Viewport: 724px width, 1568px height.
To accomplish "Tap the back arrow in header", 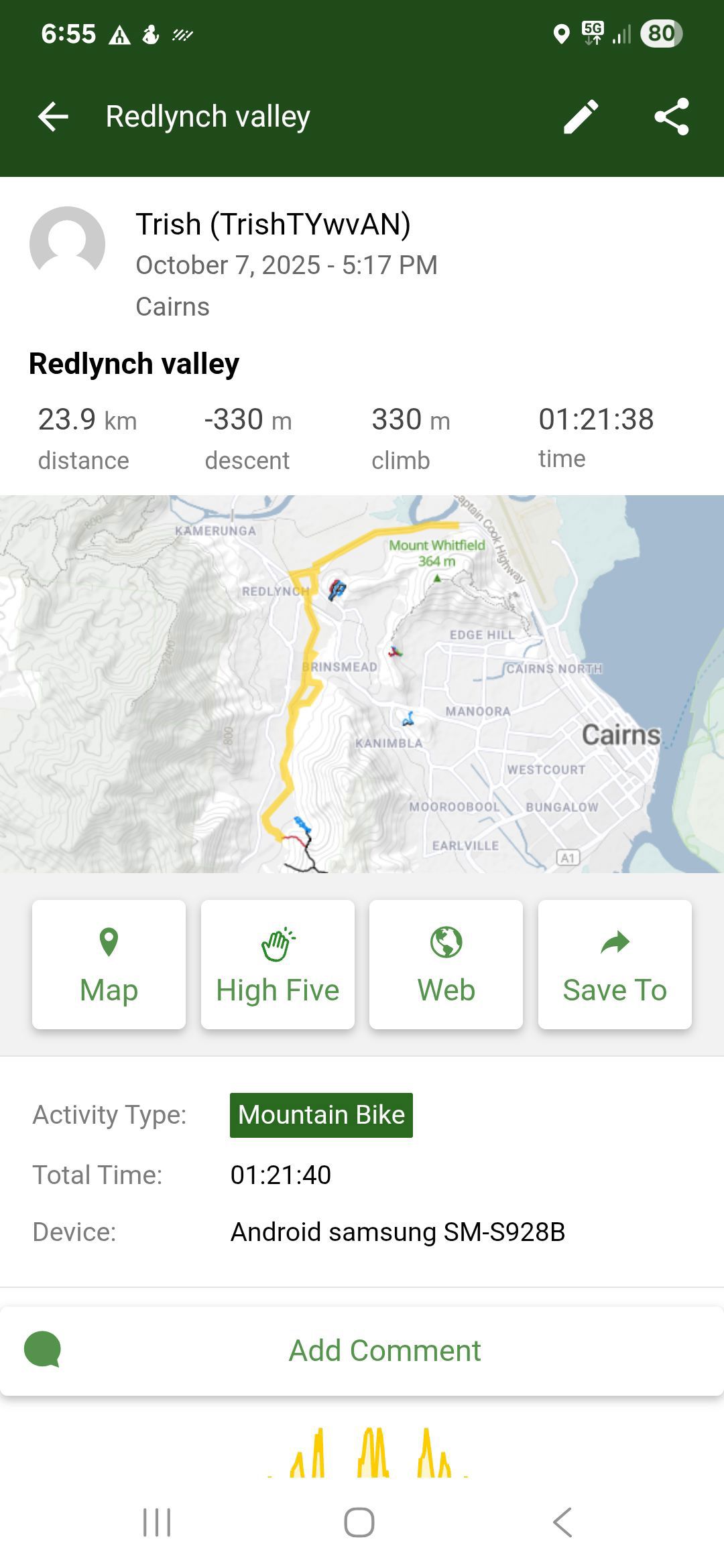I will 54,117.
